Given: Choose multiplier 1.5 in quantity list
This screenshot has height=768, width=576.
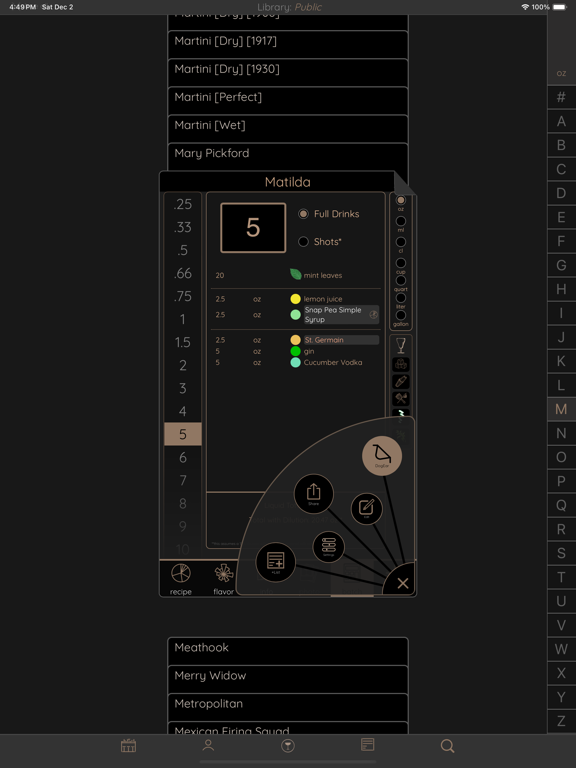Looking at the screenshot, I should click(183, 342).
